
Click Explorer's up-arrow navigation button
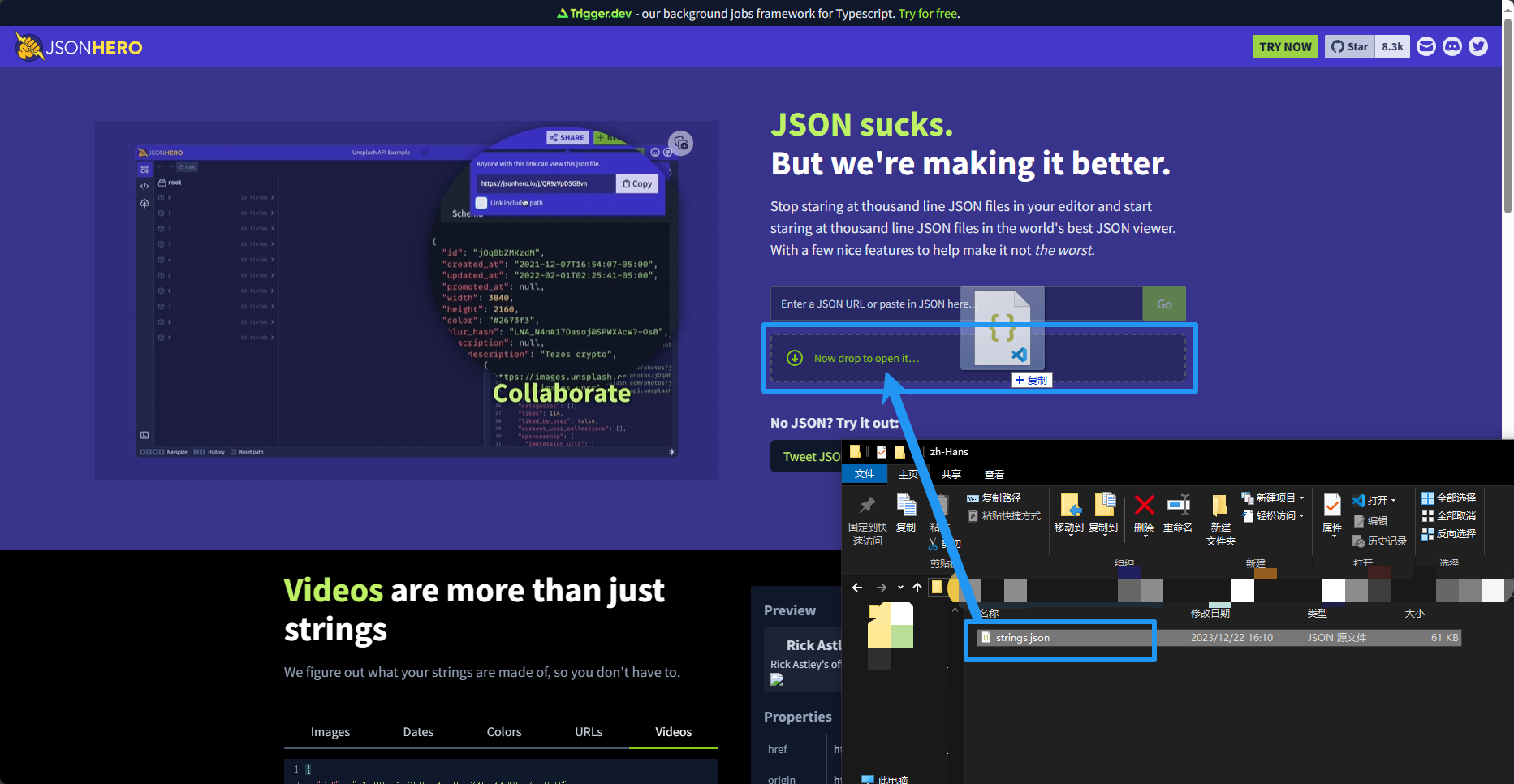[917, 588]
